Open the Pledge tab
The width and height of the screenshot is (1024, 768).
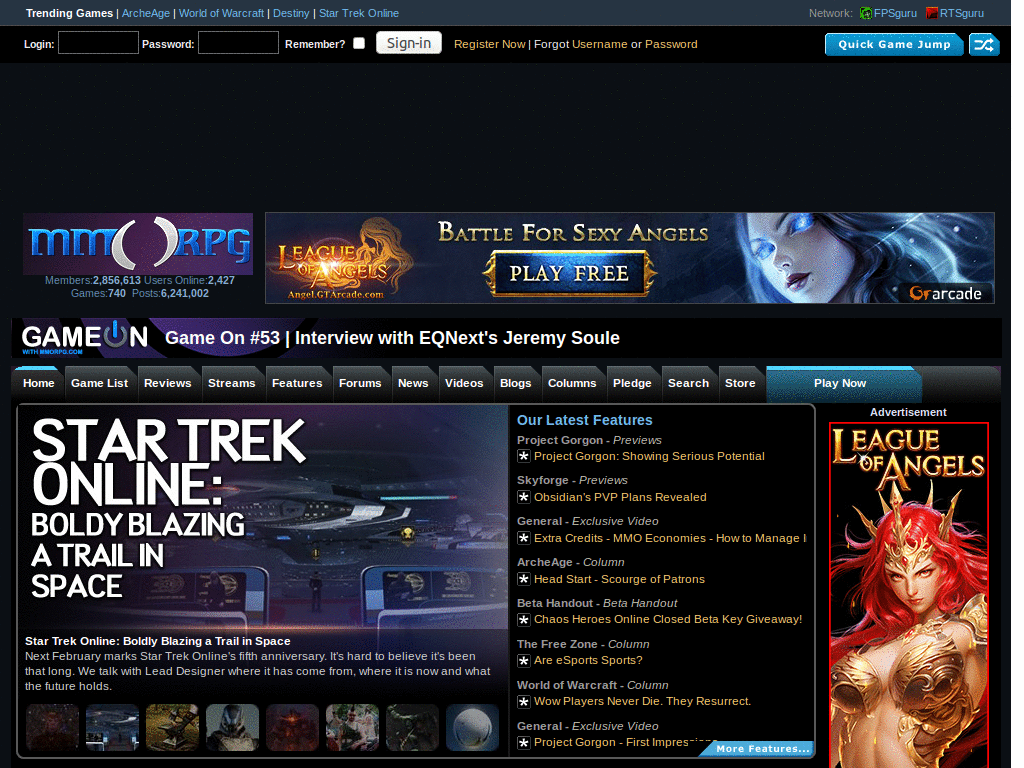[x=632, y=383]
